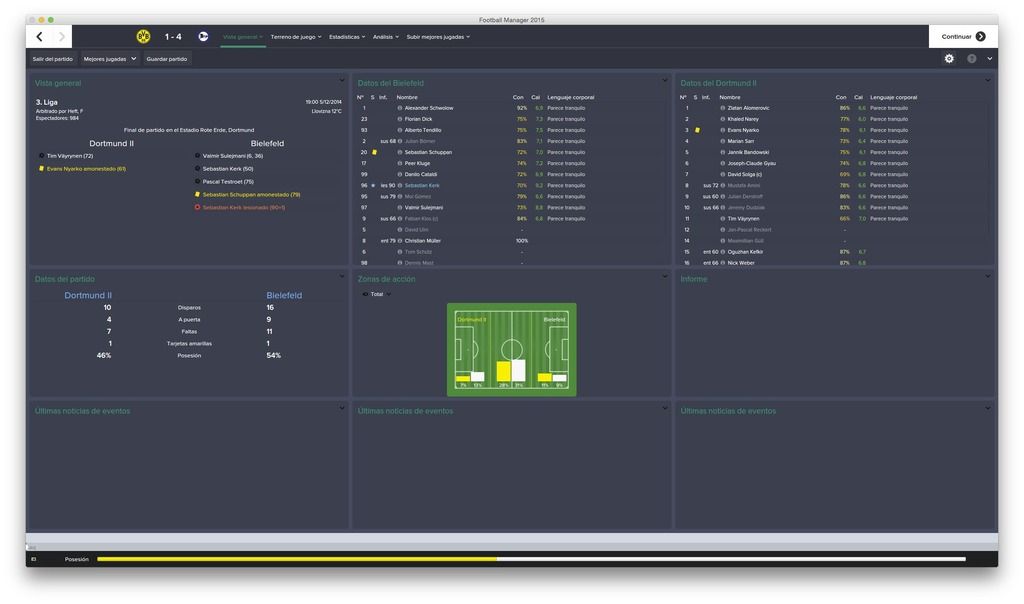Click goal event Pascal Testroet (75)
Viewport: 1024px width, 604px height.
point(228,182)
